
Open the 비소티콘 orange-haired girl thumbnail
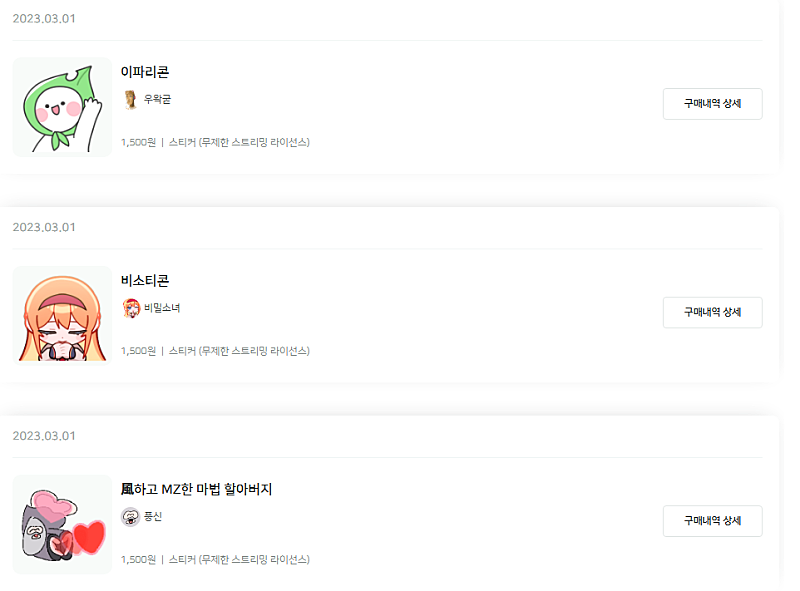point(62,314)
